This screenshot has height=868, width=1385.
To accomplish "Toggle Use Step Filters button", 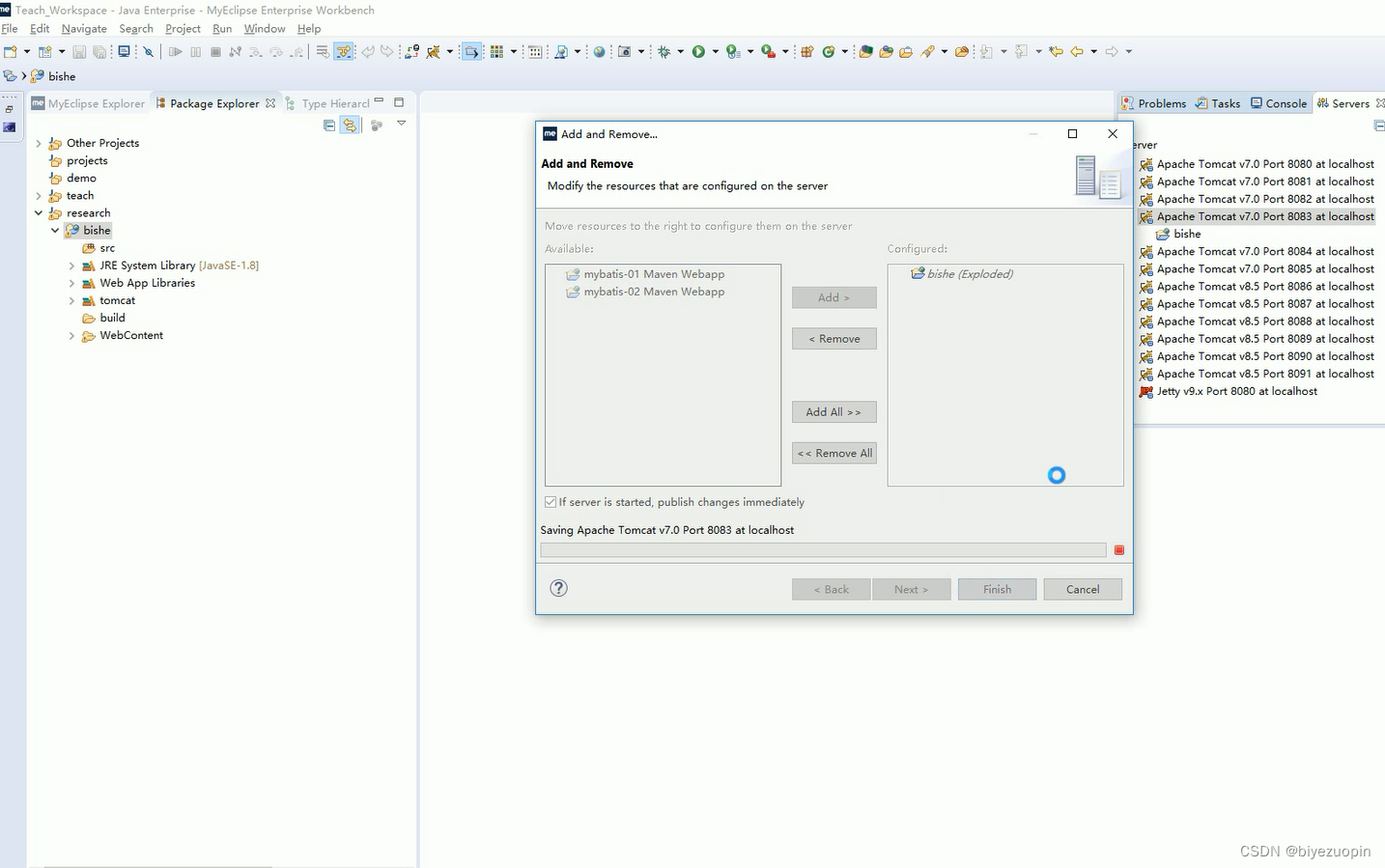I will pos(344,51).
